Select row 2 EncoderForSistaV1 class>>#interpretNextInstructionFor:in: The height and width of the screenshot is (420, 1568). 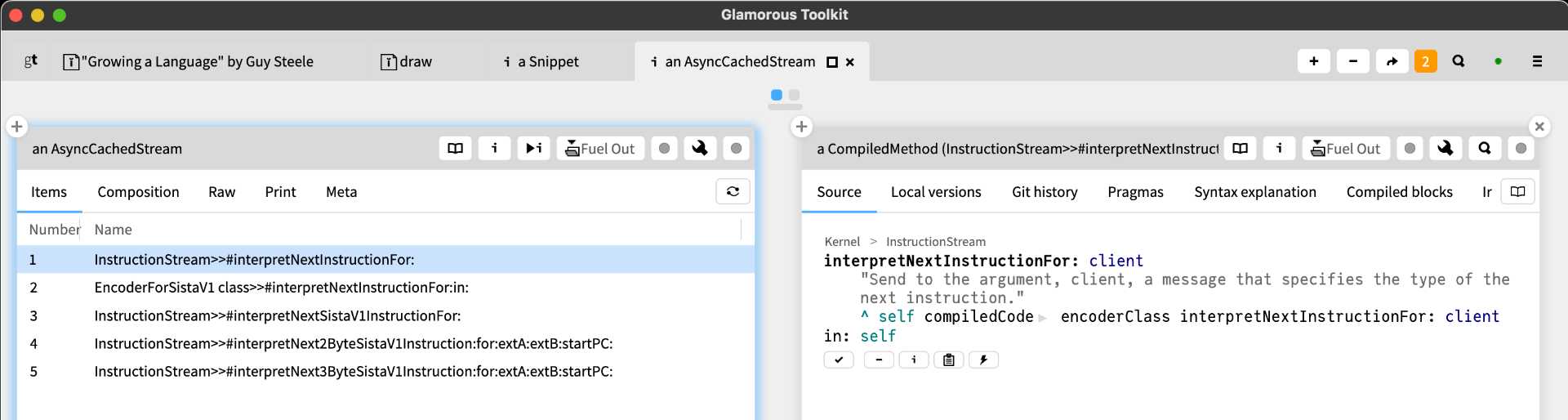coord(385,288)
